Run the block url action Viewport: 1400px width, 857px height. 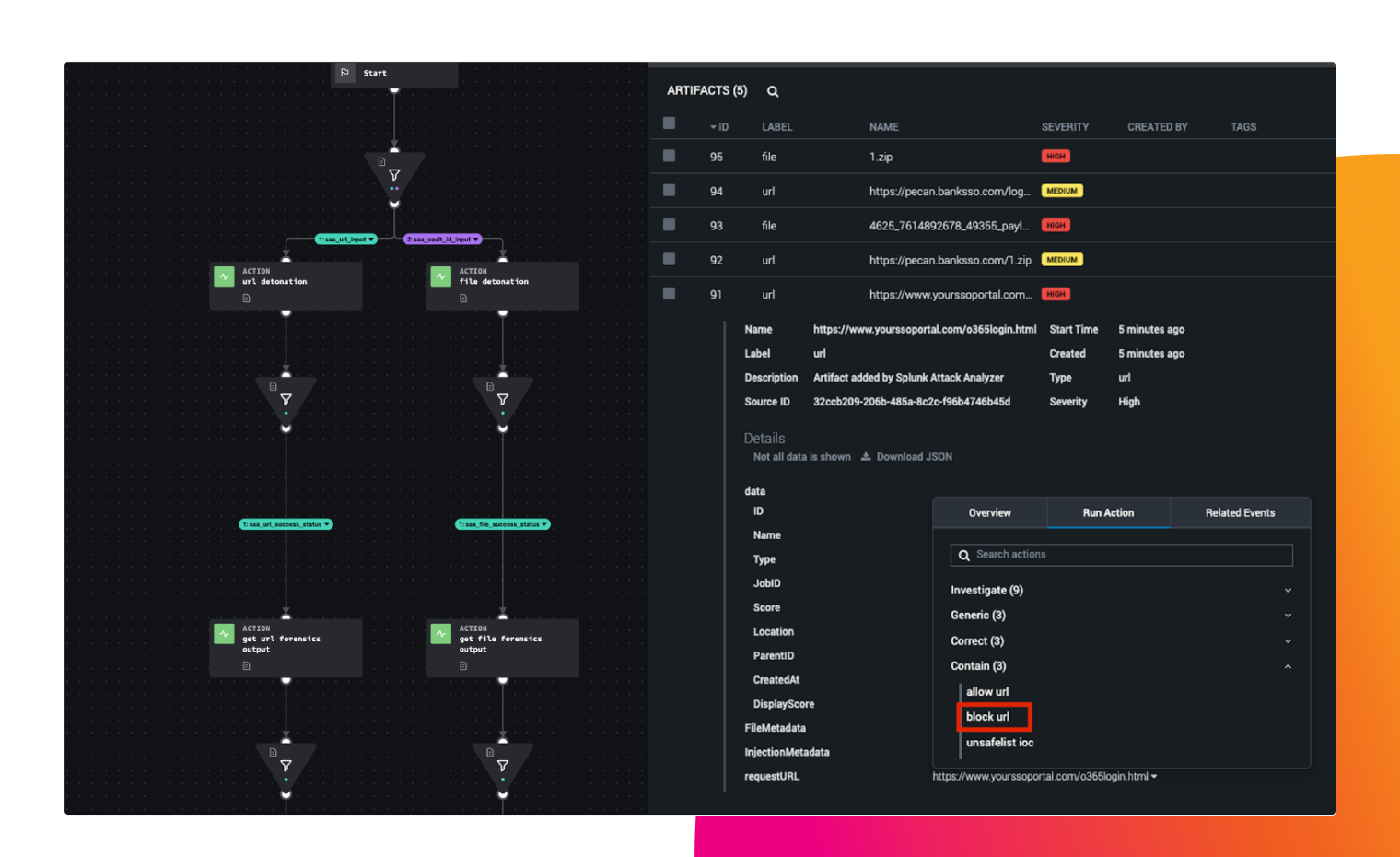(987, 717)
